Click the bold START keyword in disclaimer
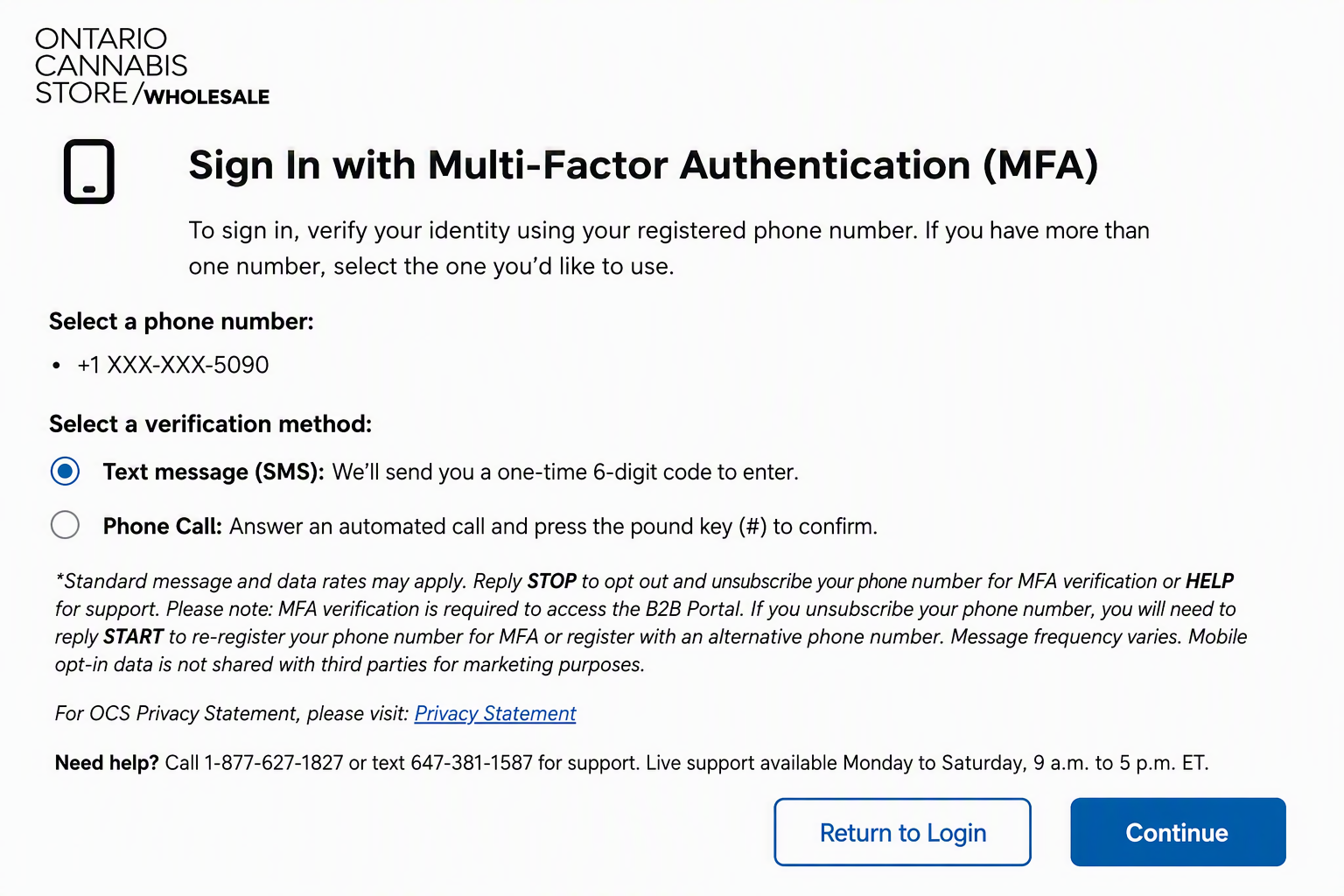The image size is (1344, 896). (134, 637)
